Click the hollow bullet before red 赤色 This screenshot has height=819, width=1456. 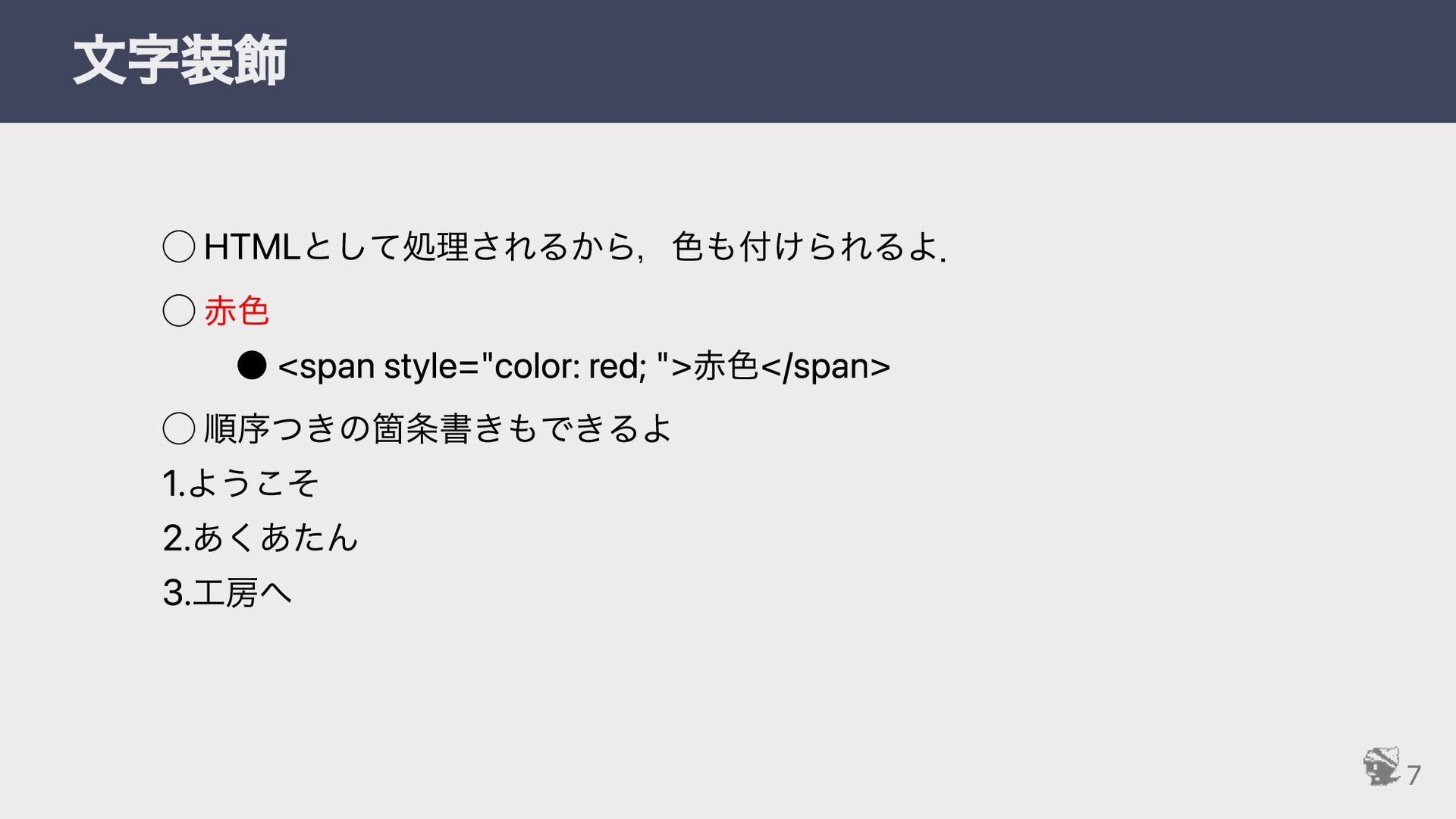coord(179,311)
